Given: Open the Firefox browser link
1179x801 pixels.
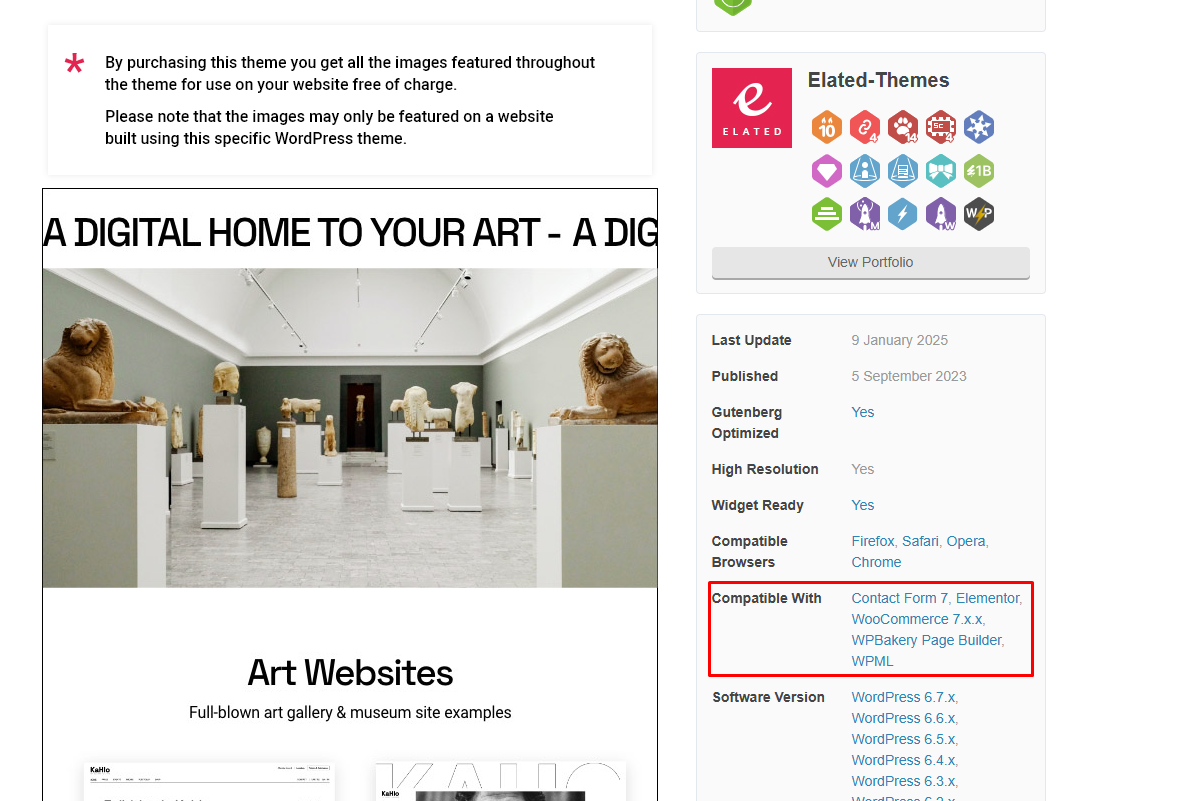Looking at the screenshot, I should point(873,542).
